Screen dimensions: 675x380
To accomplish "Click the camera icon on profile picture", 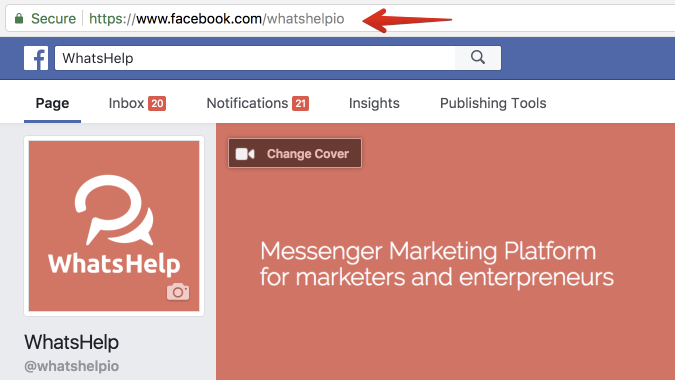I will click(178, 292).
